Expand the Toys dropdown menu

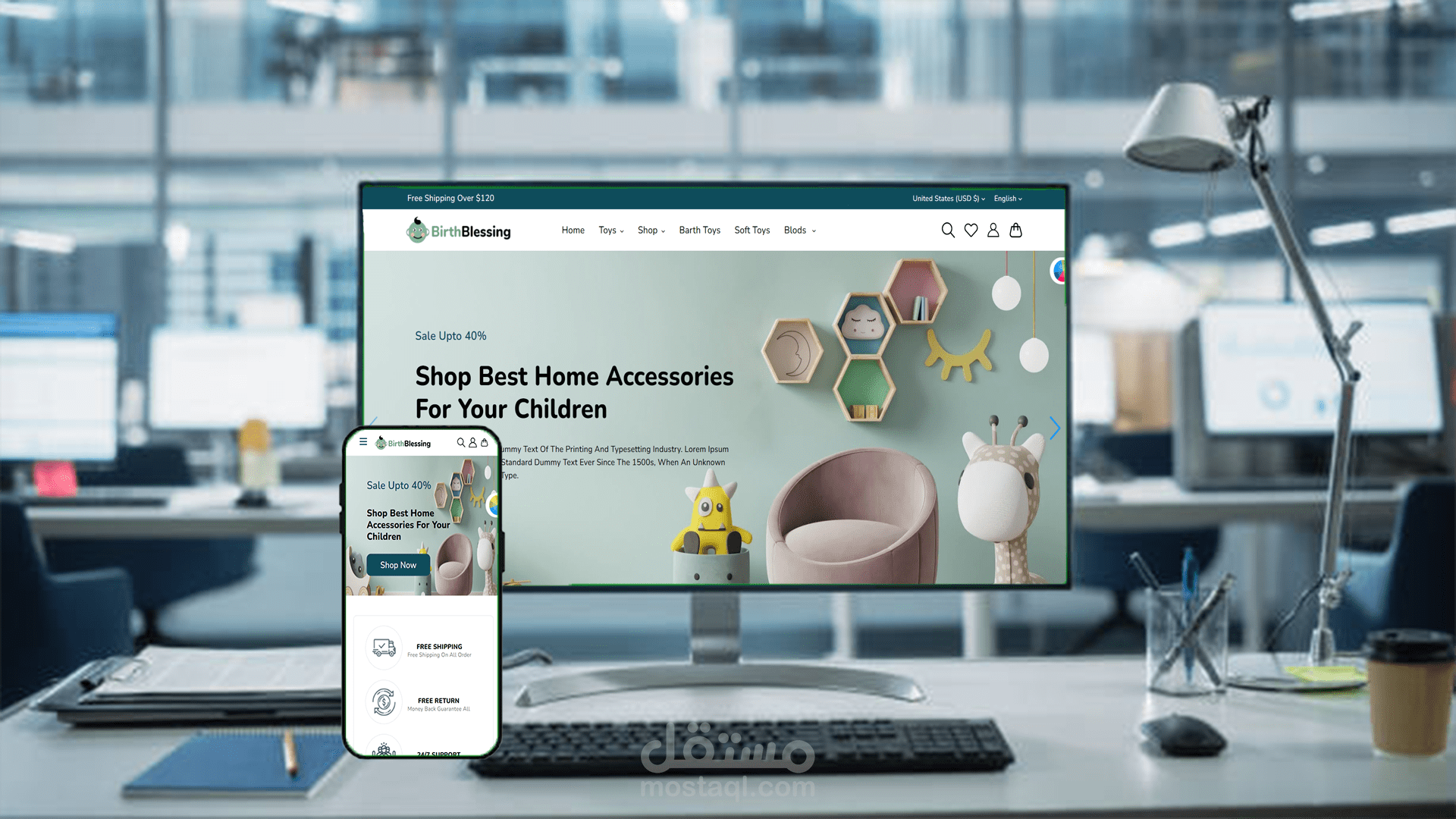(x=610, y=230)
